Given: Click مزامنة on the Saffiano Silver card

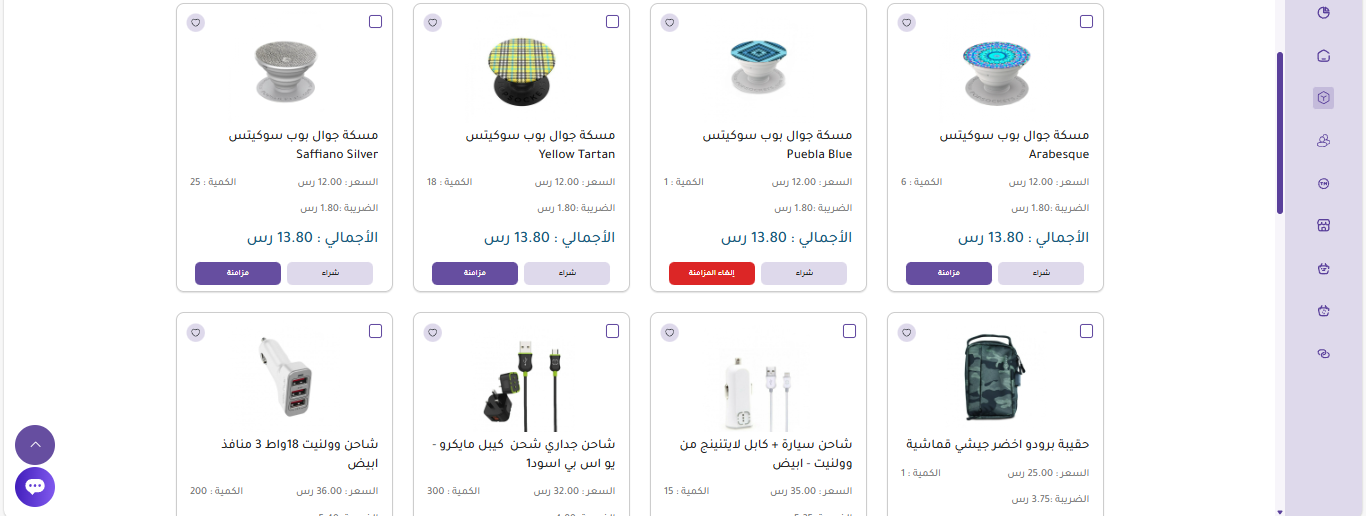Looking at the screenshot, I should (x=238, y=273).
